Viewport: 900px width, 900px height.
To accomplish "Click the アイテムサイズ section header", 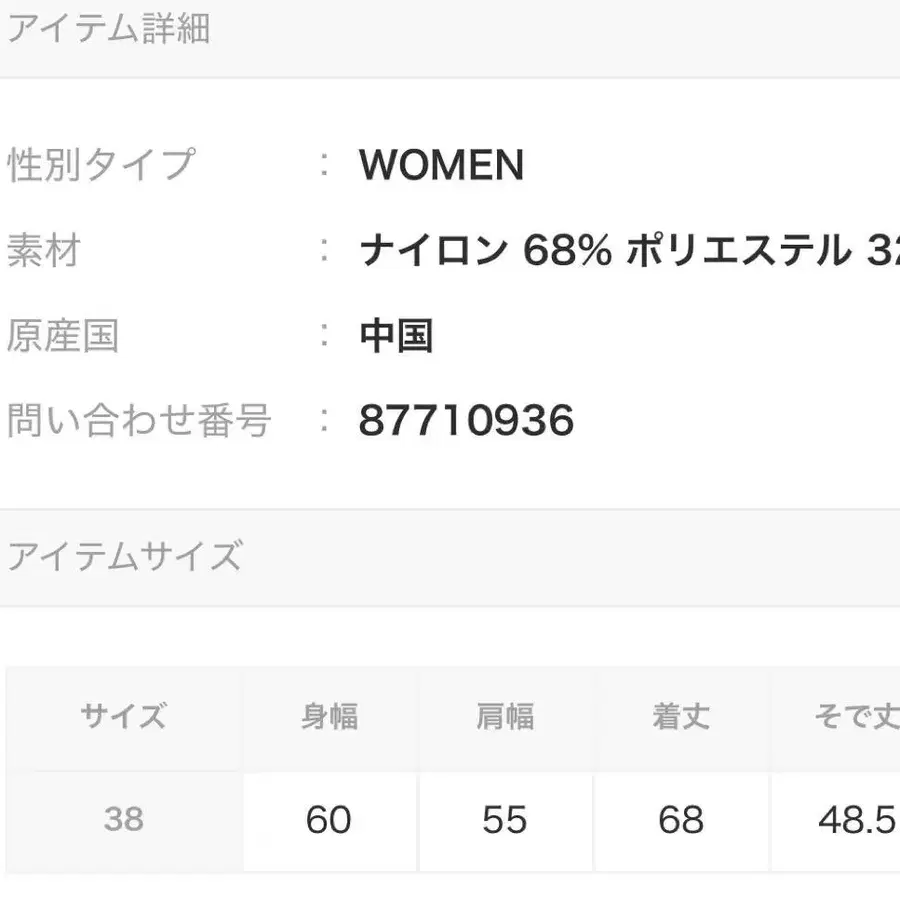I will [x=124, y=556].
